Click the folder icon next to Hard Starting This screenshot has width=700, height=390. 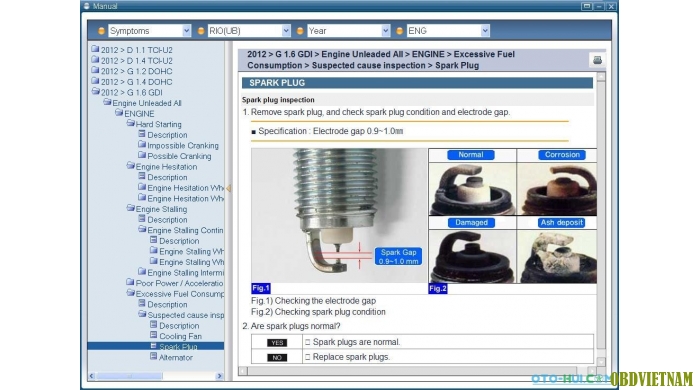point(130,123)
